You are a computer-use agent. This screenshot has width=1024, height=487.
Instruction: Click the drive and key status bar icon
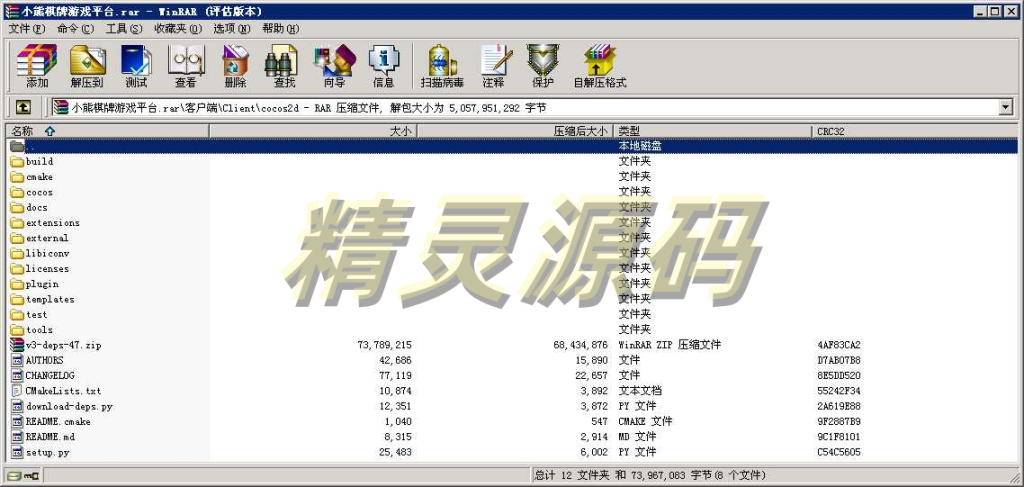click(23, 475)
